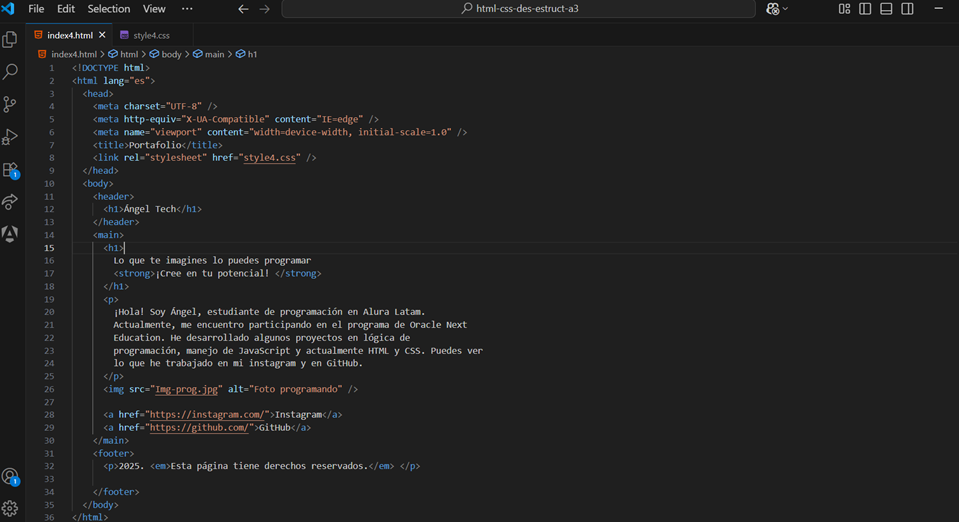Select body in the breadcrumb
The image size is (959, 522).
[171, 54]
